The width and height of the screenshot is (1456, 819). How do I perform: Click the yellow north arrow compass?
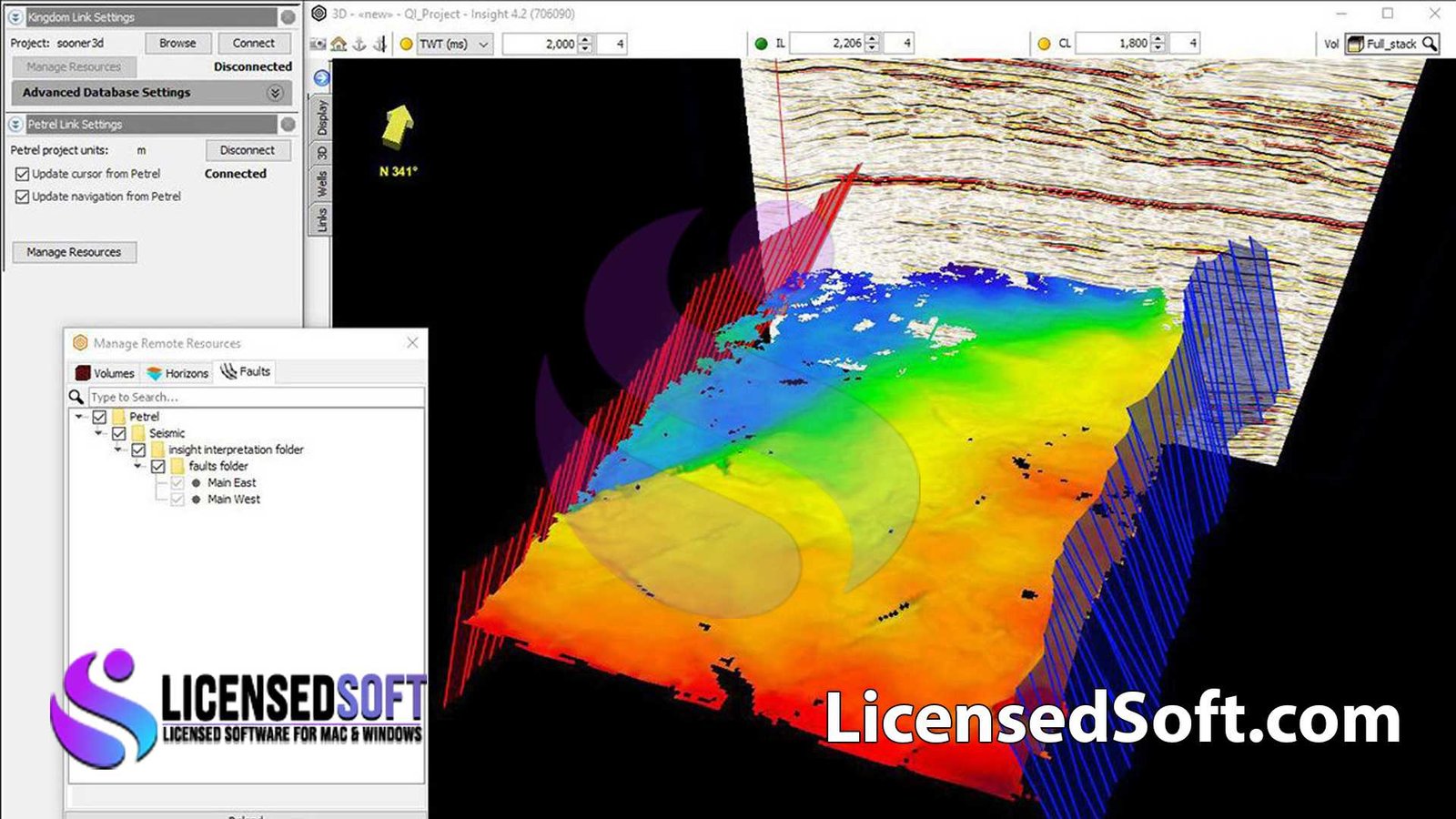398,126
